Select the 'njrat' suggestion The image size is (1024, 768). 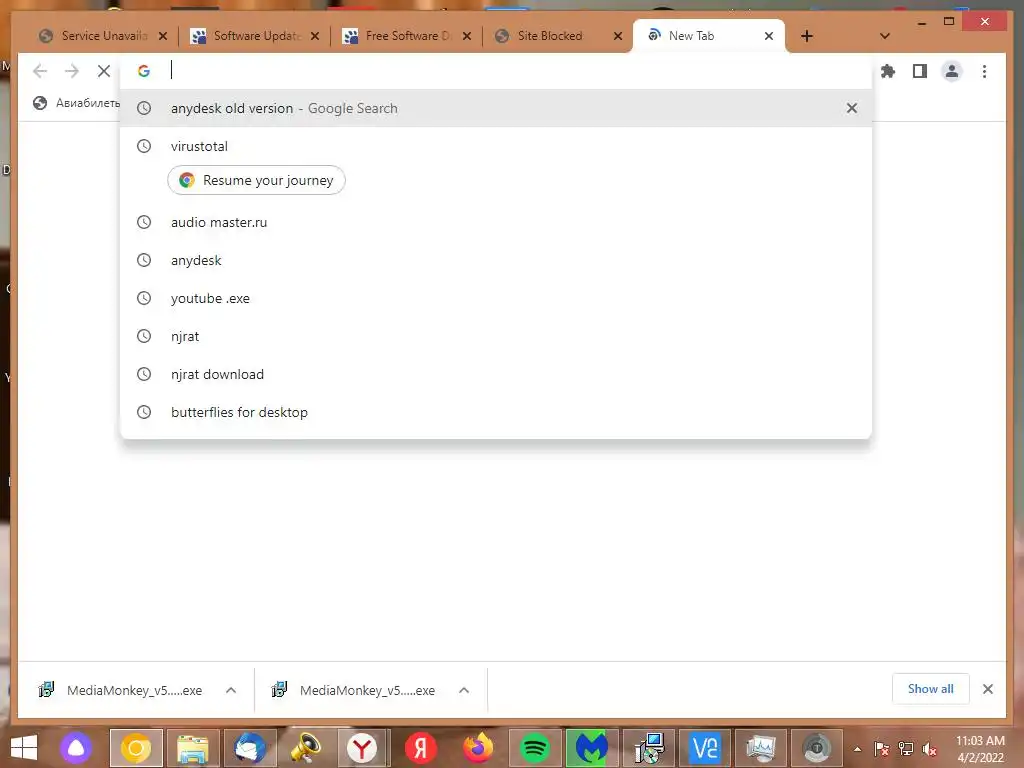pyautogui.click(x=496, y=336)
